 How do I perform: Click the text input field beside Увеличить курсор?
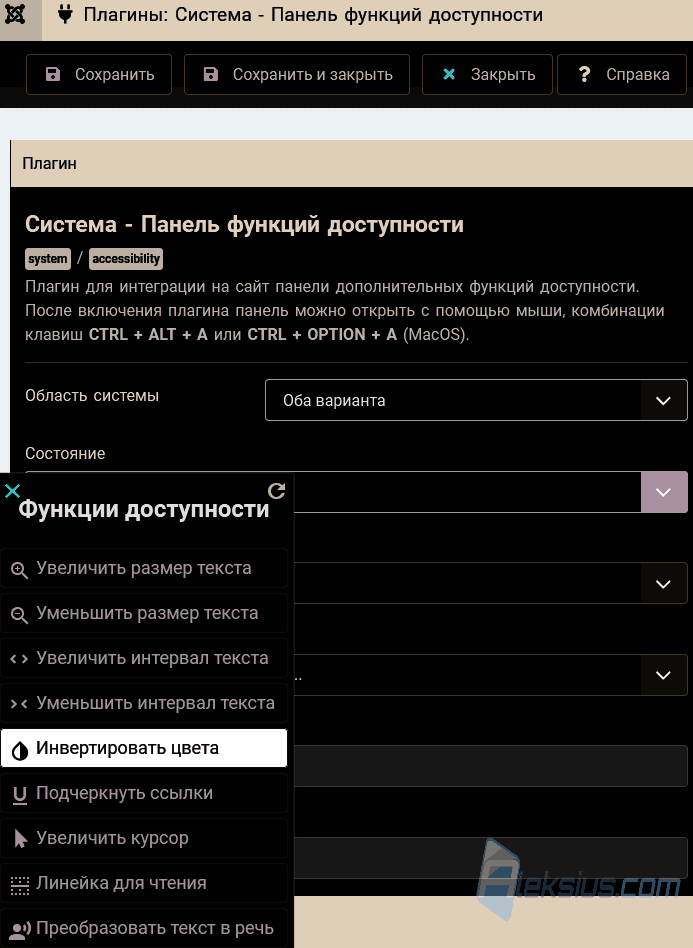[x=490, y=857]
